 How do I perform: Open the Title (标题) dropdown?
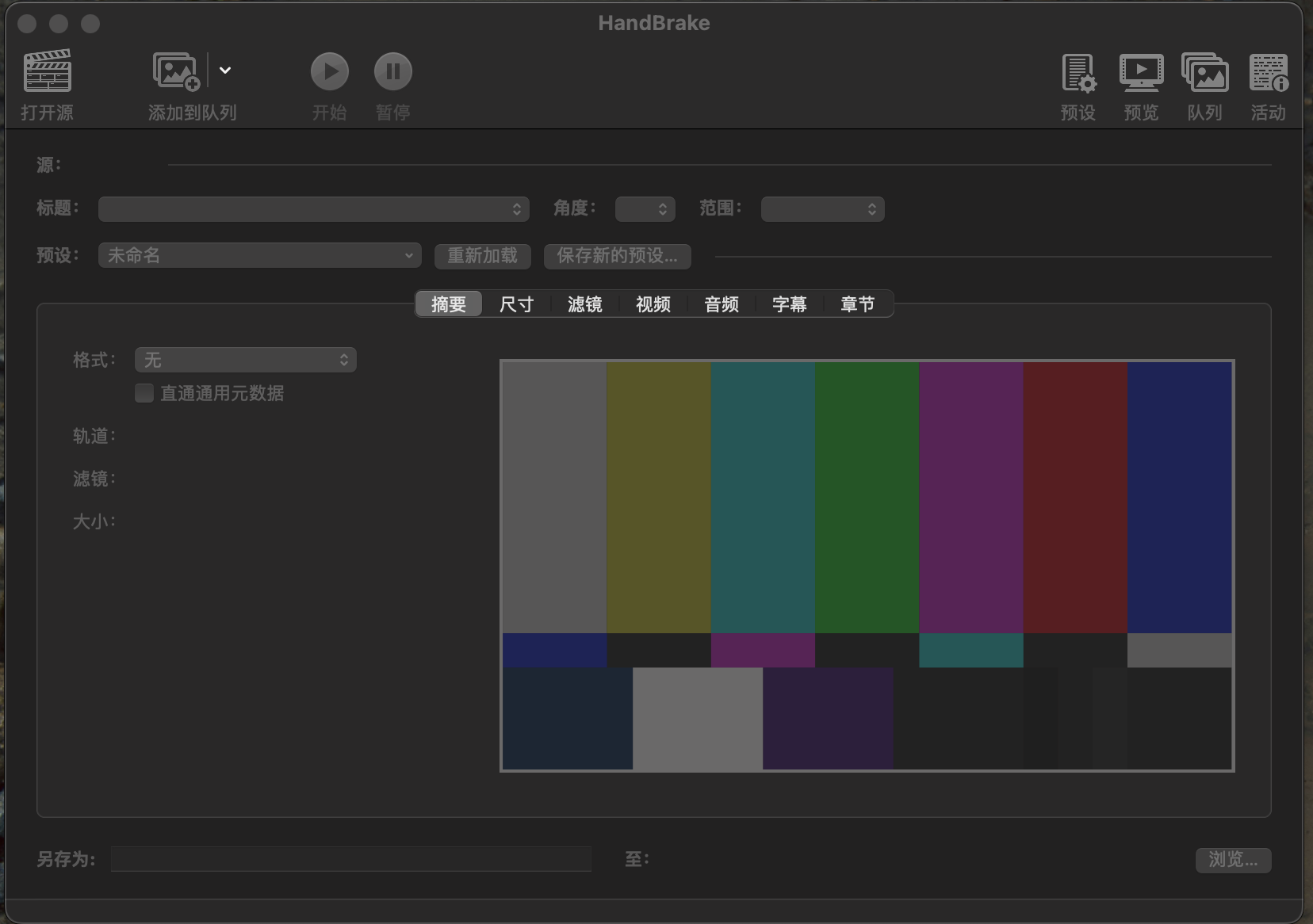click(314, 209)
